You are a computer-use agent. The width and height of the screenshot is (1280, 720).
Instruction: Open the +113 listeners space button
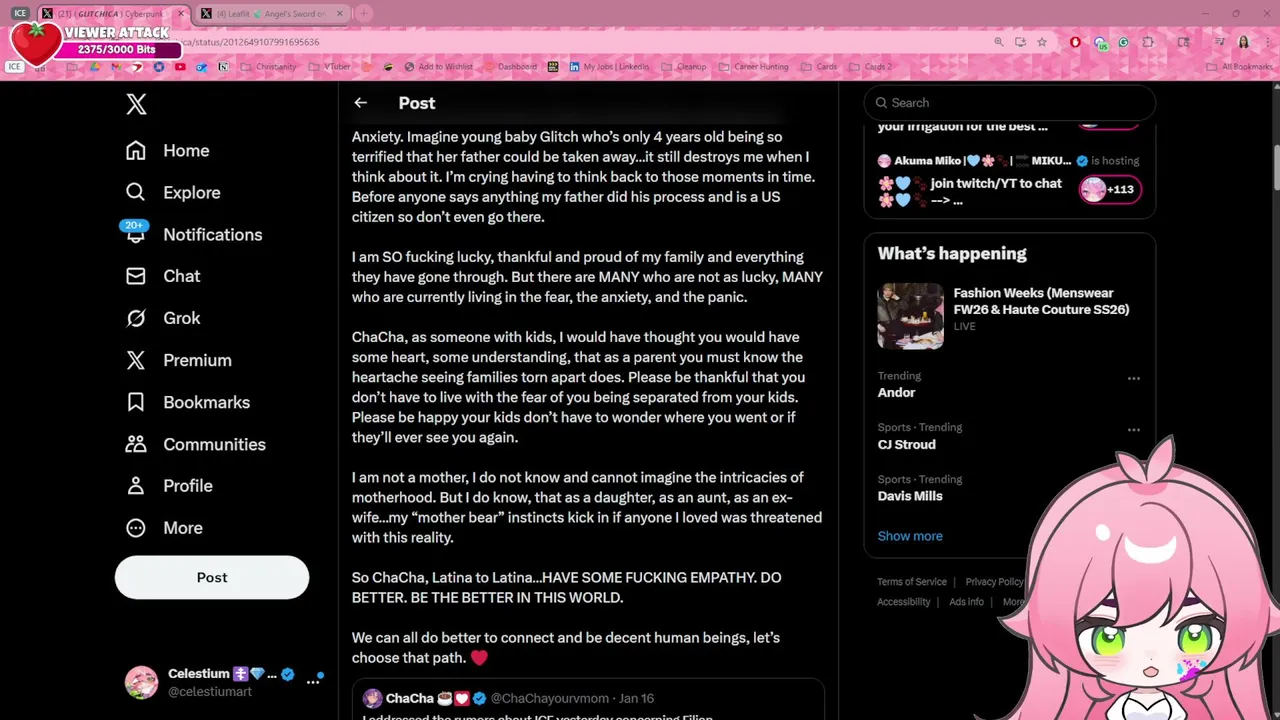point(1110,189)
